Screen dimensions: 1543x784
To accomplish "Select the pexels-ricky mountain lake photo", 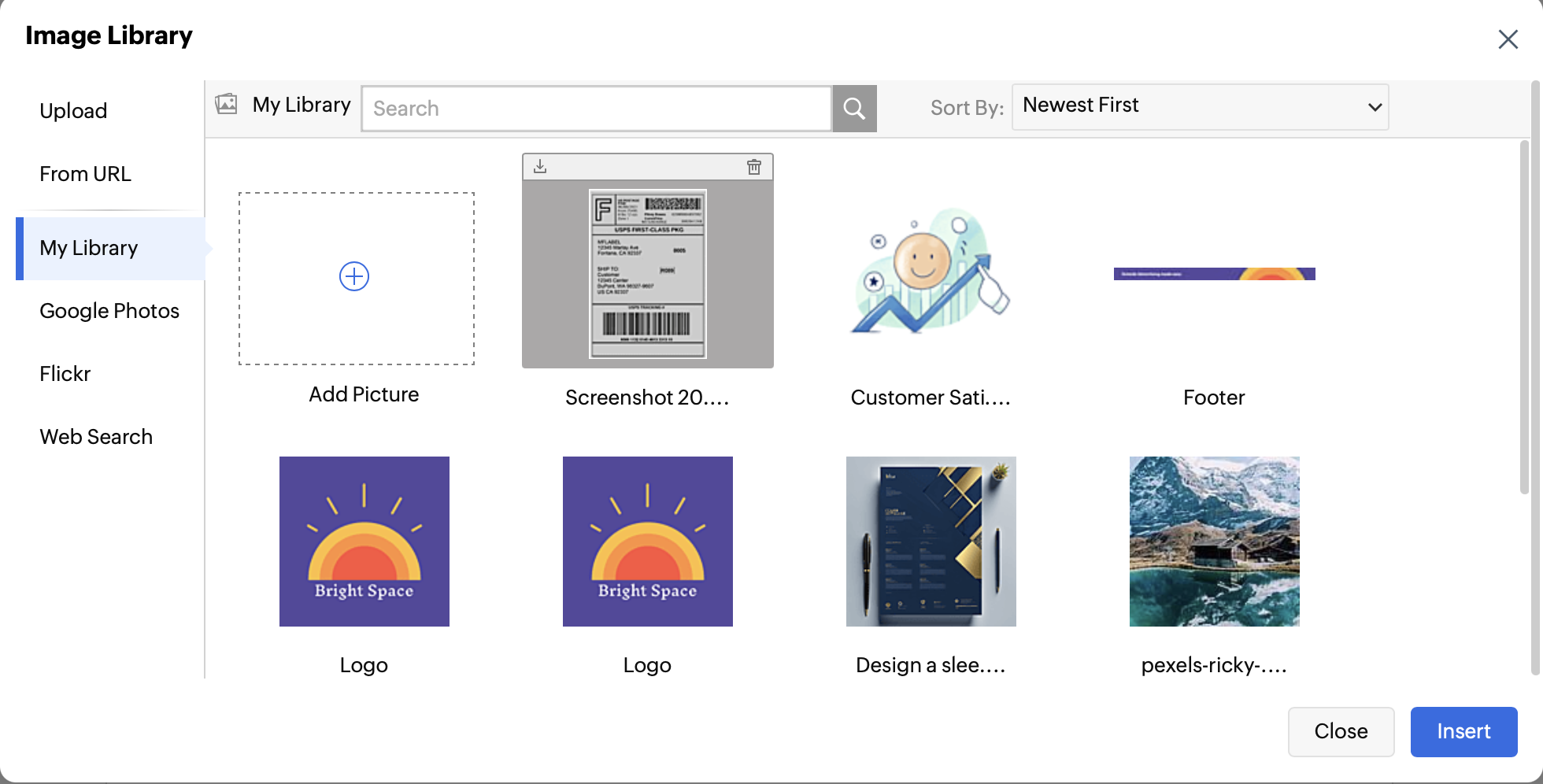I will pos(1214,542).
